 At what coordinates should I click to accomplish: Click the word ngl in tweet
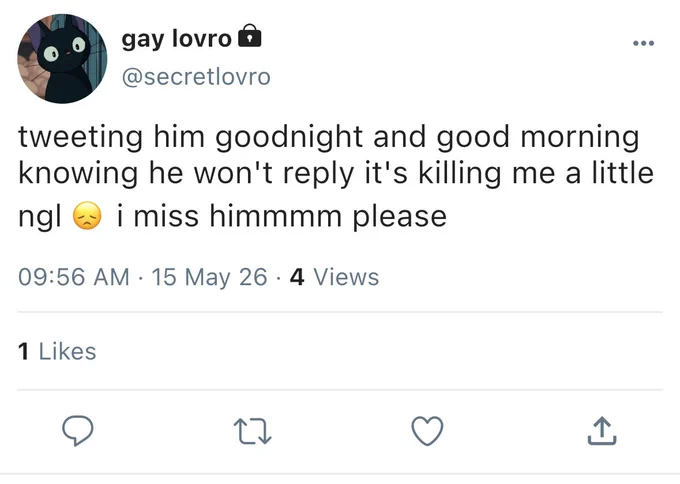tap(40, 216)
